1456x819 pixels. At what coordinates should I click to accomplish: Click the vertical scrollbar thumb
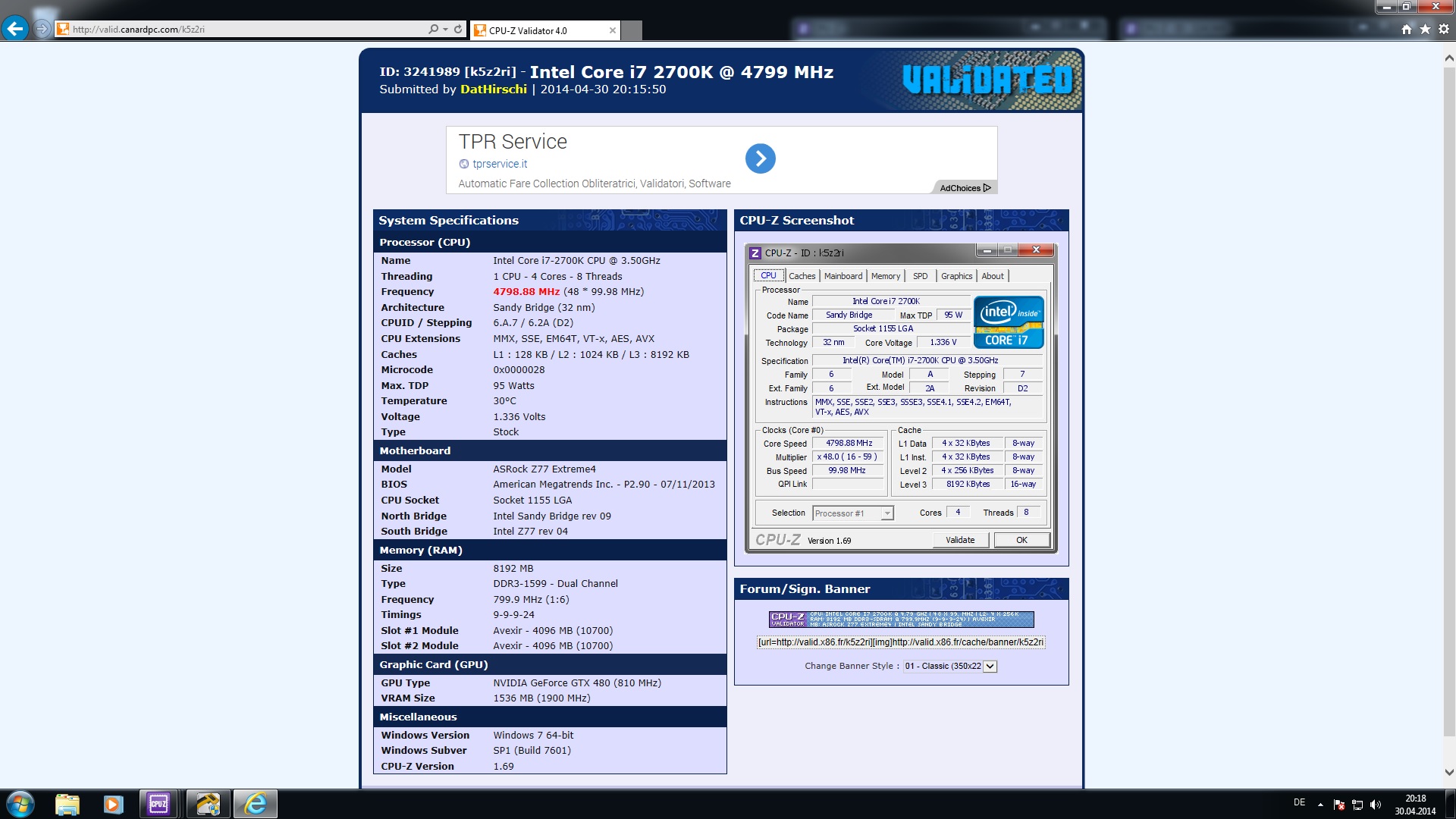click(x=1449, y=402)
